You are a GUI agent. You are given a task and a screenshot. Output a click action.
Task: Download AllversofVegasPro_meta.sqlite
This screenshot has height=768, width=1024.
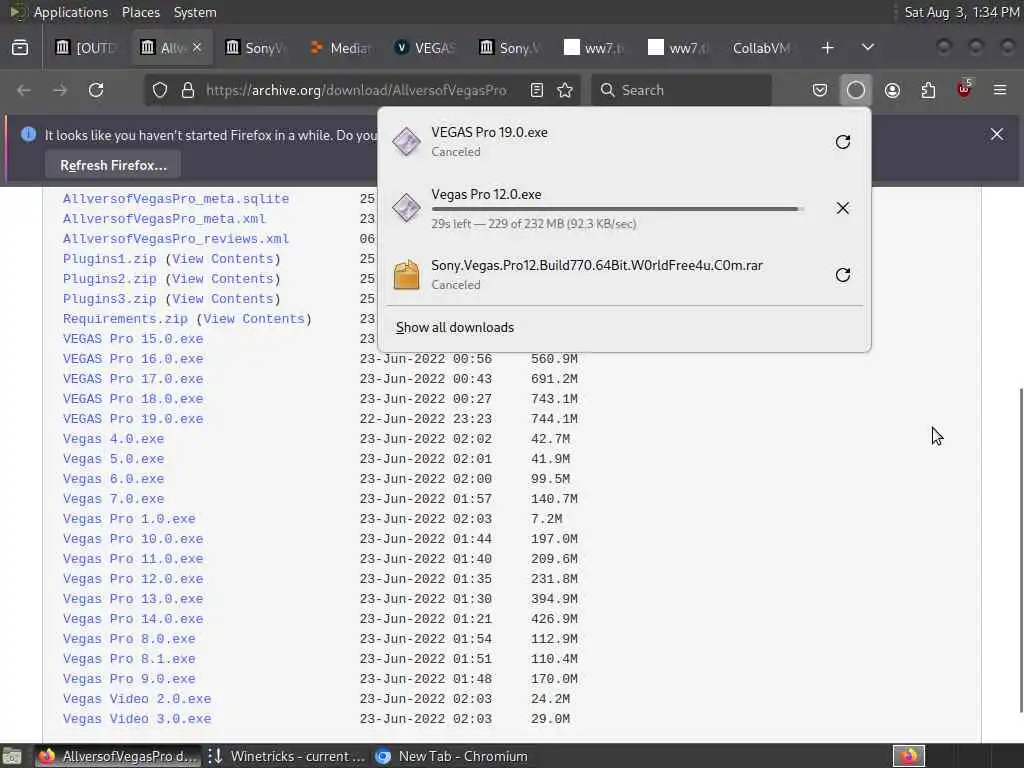click(176, 199)
